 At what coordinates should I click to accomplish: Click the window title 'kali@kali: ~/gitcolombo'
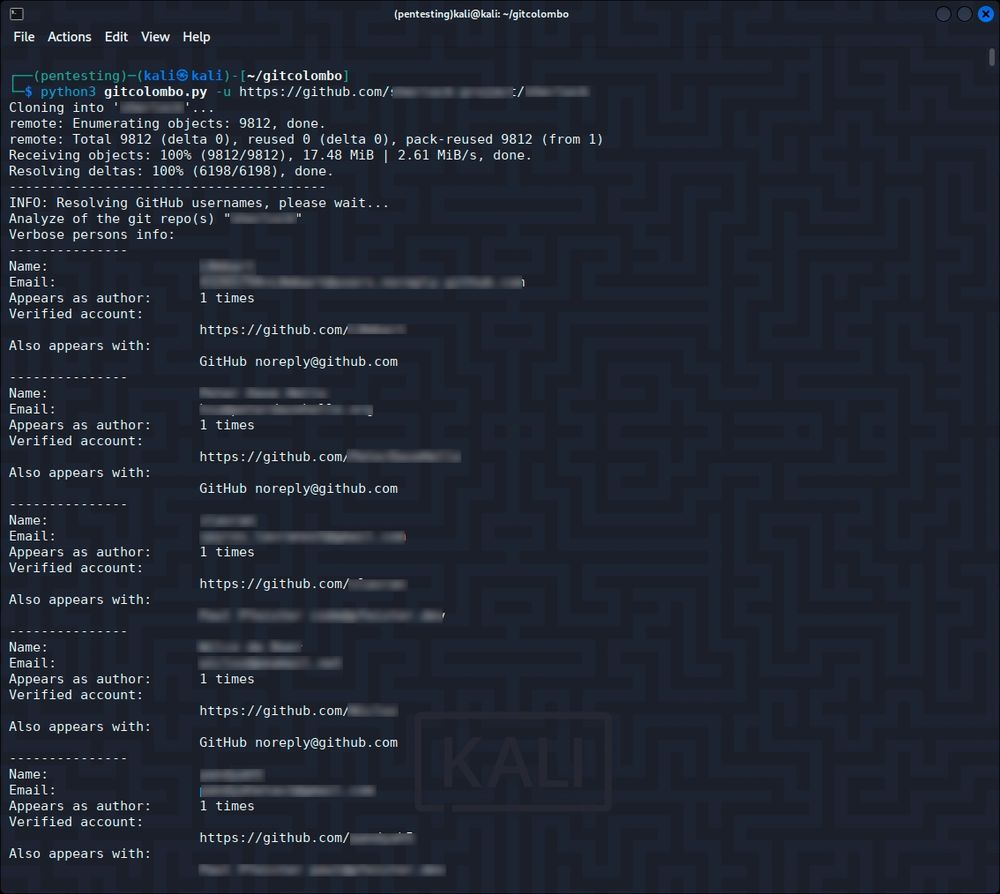pyautogui.click(x=481, y=14)
